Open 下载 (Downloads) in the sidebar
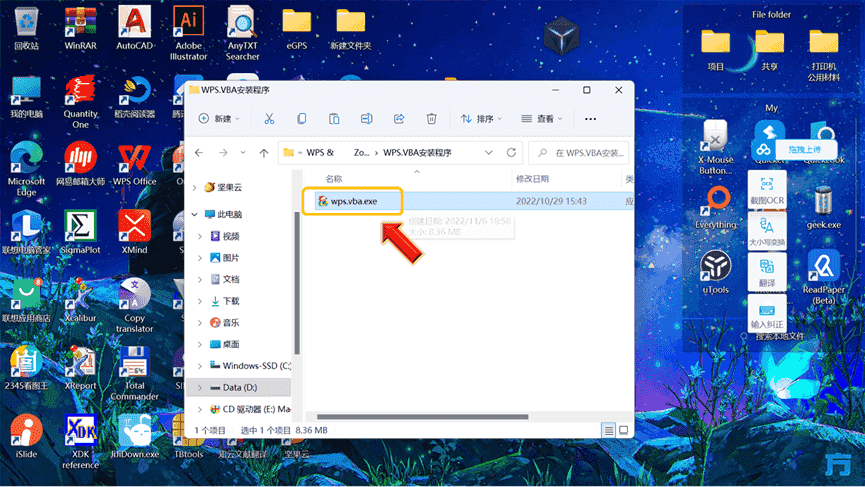Viewport: 865px width, 487px height. 230,301
